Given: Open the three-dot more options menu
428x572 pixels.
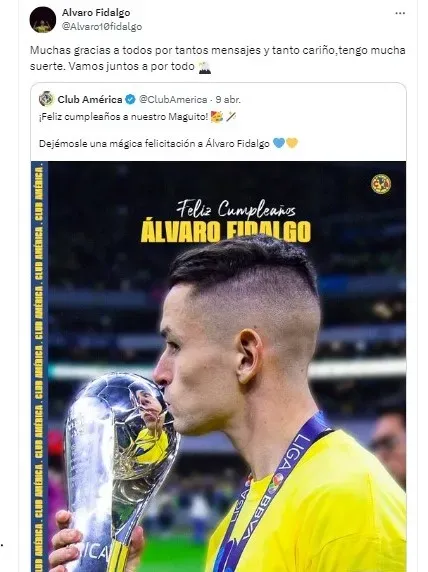Looking at the screenshot, I should click(x=400, y=13).
